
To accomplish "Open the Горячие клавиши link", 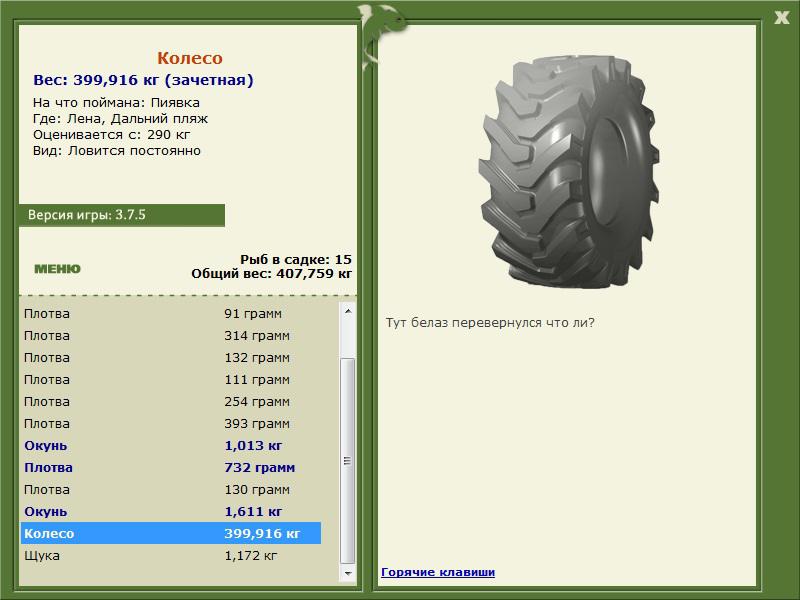I will pos(438,572).
